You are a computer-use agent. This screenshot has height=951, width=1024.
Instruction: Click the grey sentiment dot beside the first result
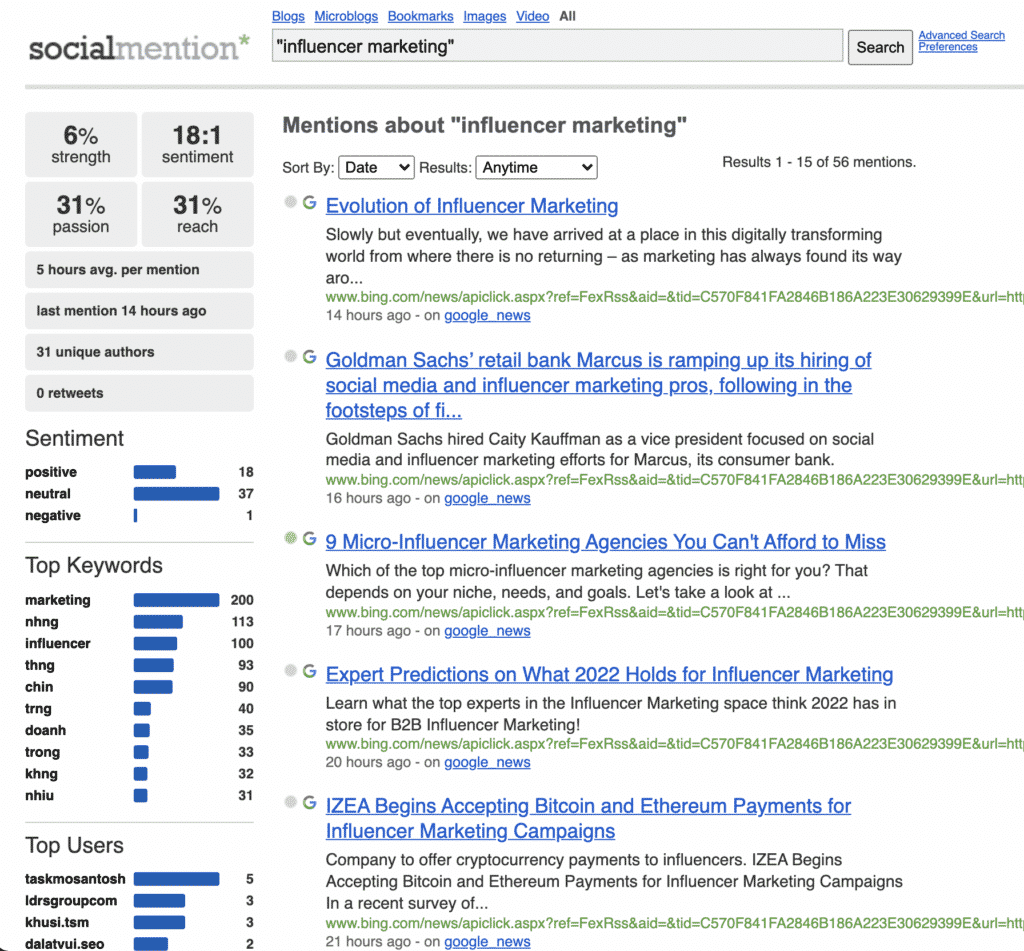click(290, 203)
